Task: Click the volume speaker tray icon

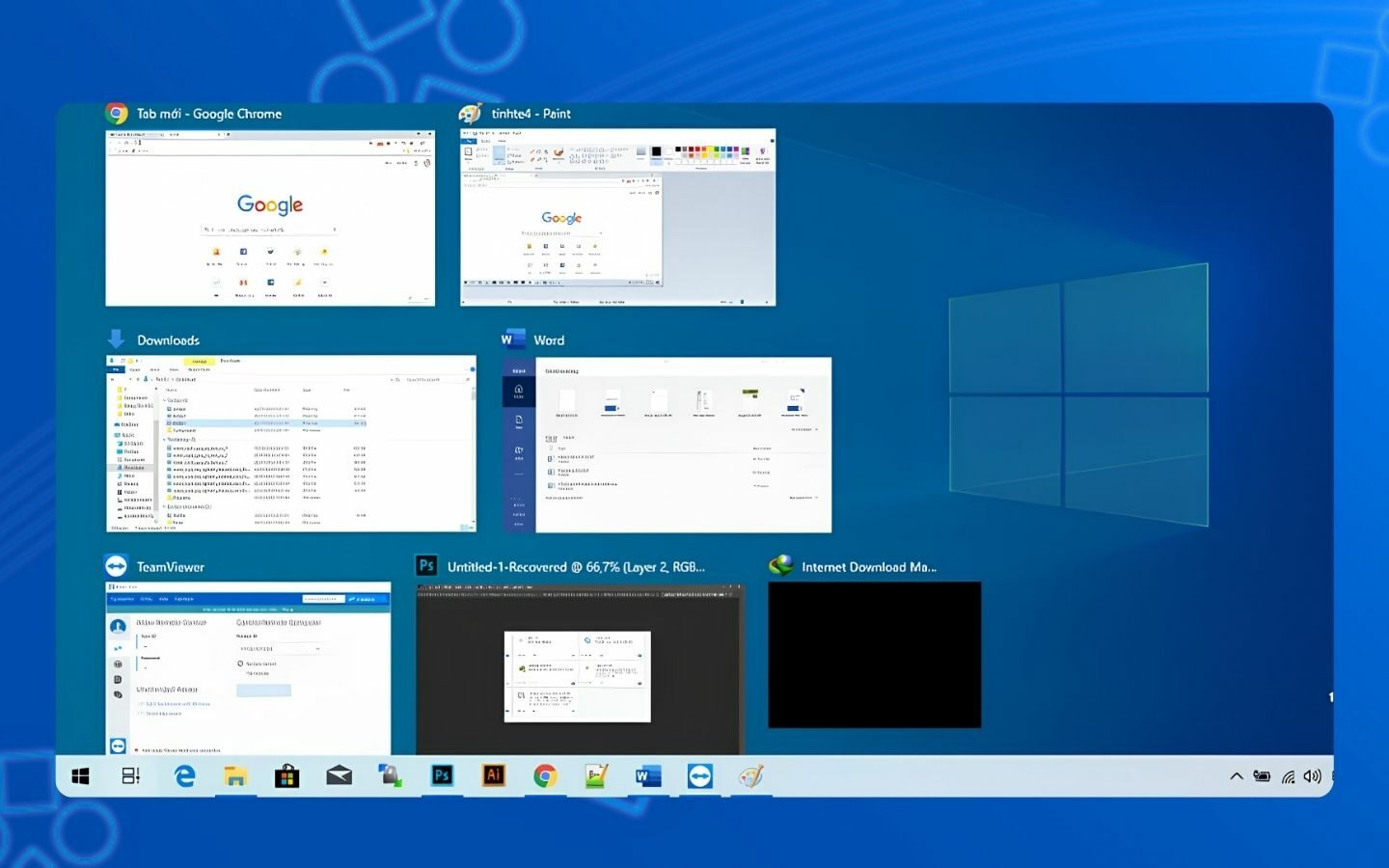Action: click(1312, 776)
